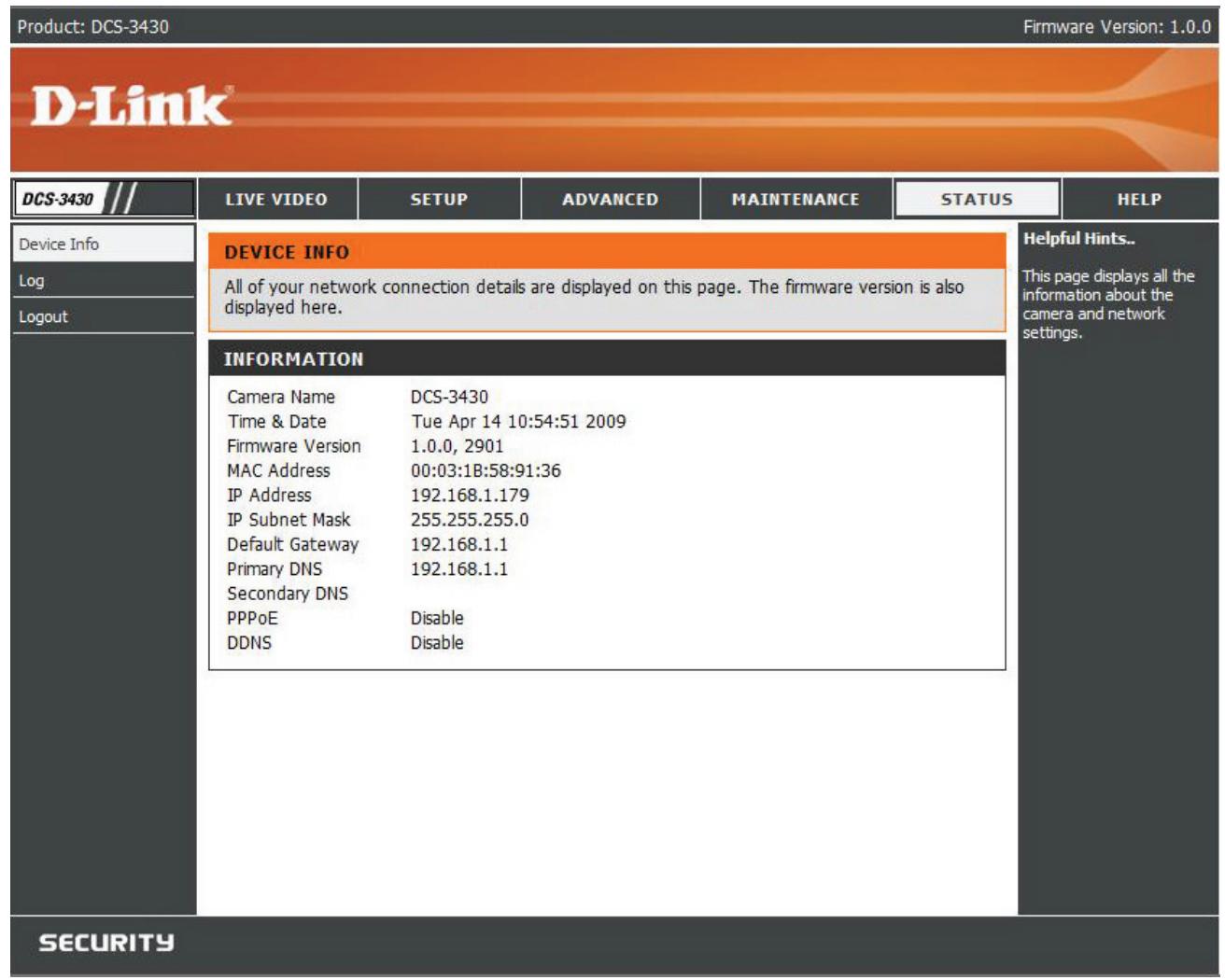Open the Help tab

point(1140,199)
